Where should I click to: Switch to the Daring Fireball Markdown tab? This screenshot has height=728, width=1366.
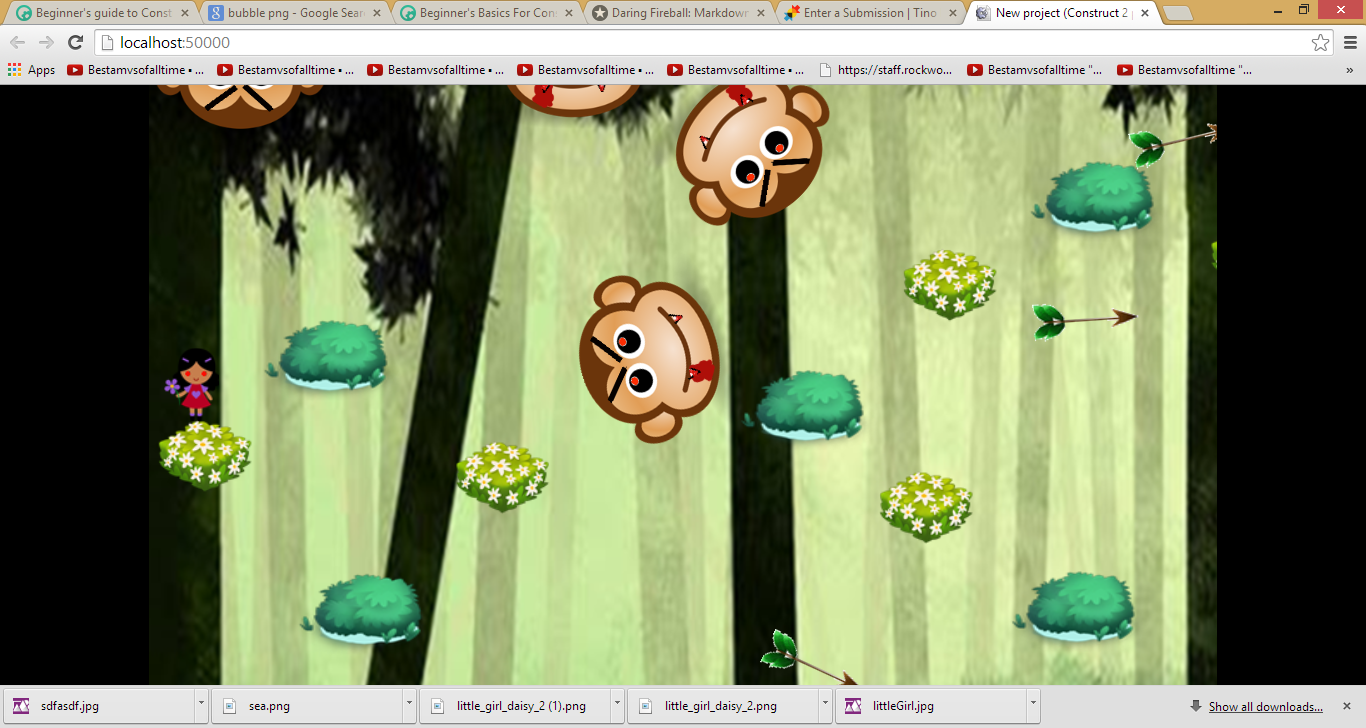point(660,13)
